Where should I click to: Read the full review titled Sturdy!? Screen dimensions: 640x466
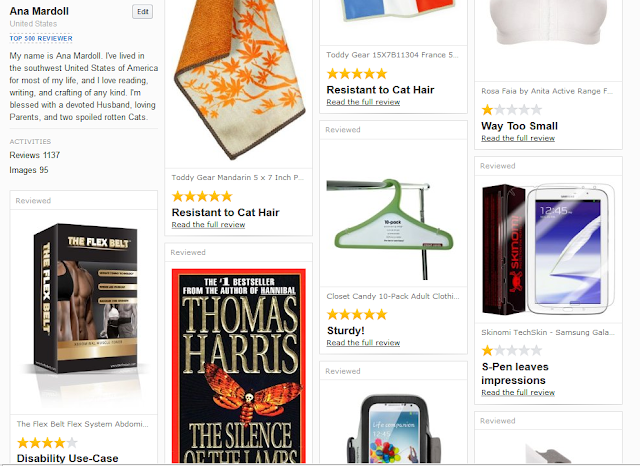click(363, 342)
